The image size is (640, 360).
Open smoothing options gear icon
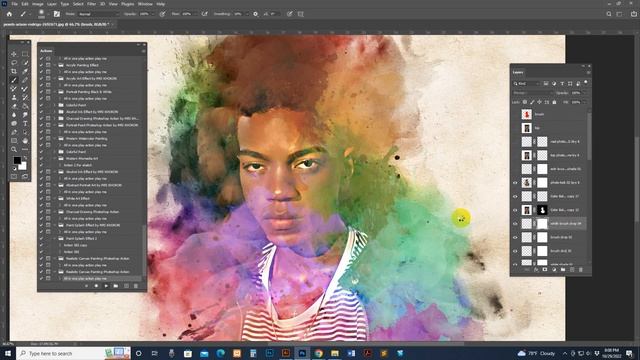[x=256, y=14]
